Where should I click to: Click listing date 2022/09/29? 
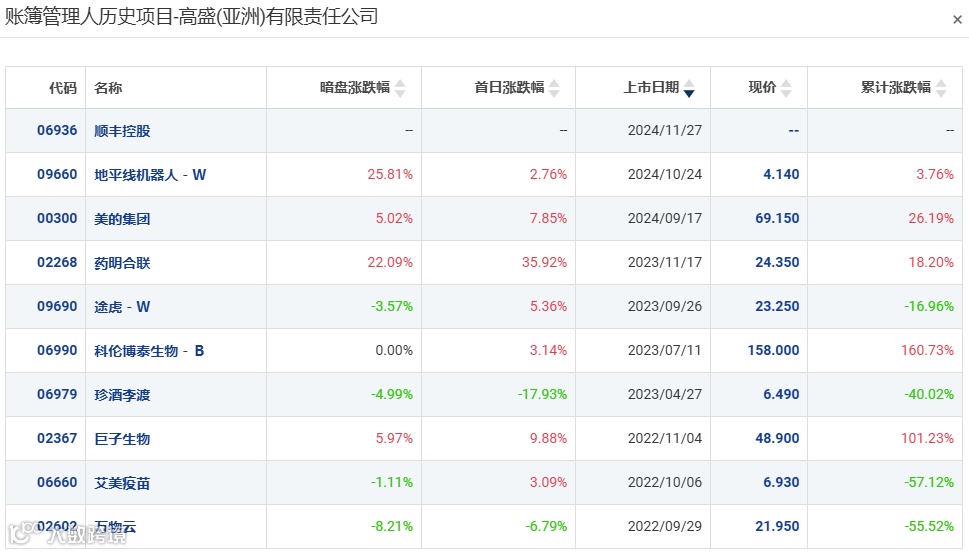point(665,526)
